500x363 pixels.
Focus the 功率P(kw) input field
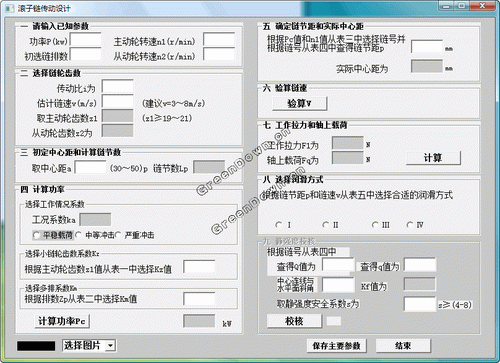(85, 40)
